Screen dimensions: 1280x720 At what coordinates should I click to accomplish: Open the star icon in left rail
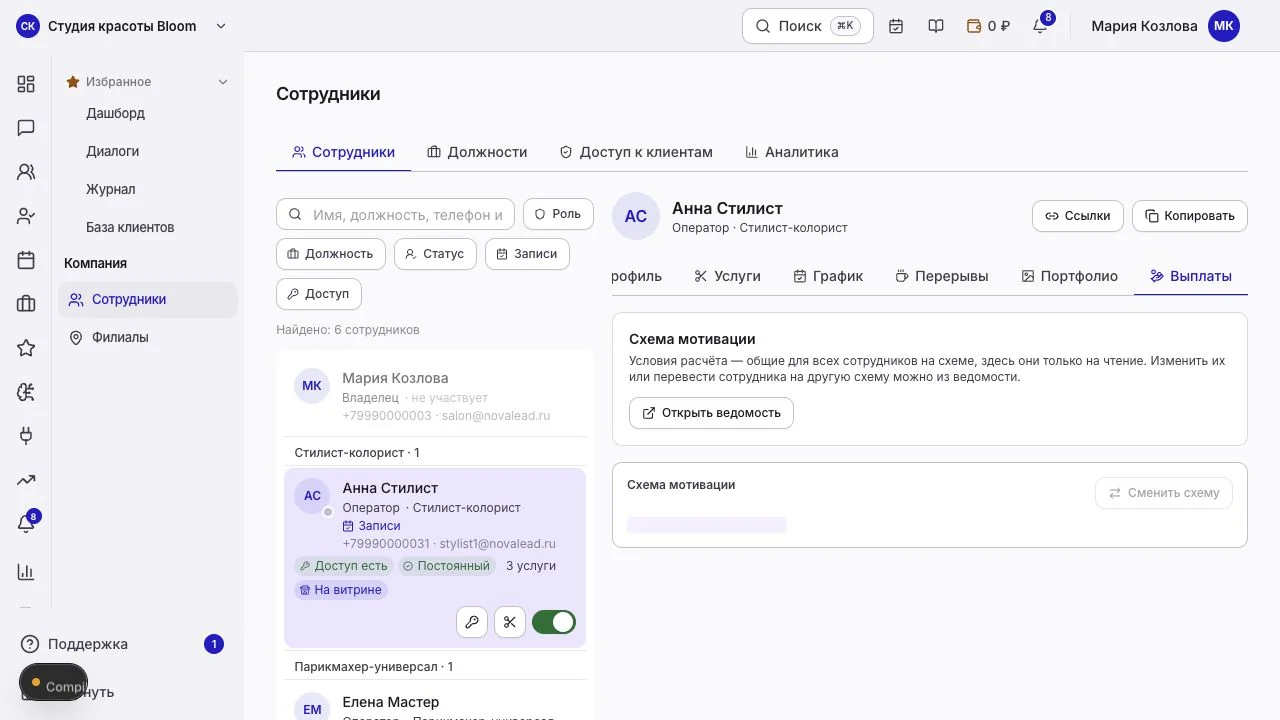pyautogui.click(x=26, y=348)
